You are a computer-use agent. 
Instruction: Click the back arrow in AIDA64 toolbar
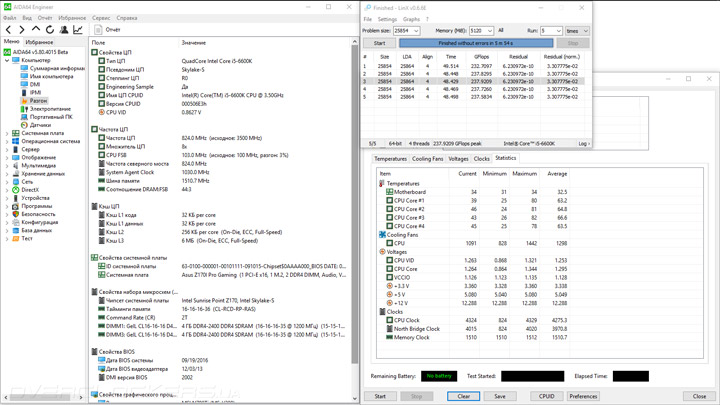pyautogui.click(x=9, y=30)
